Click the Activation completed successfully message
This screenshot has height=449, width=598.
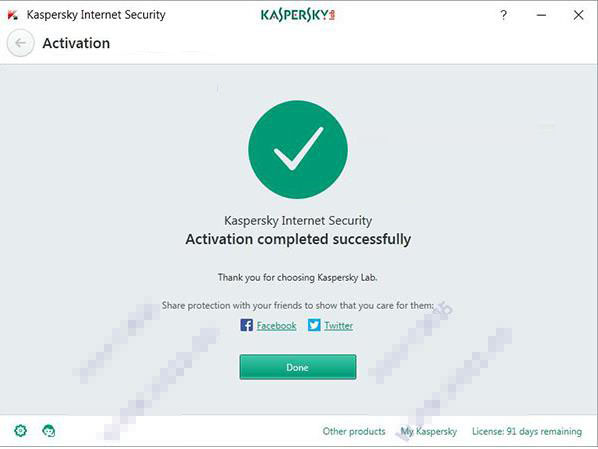pos(298,240)
